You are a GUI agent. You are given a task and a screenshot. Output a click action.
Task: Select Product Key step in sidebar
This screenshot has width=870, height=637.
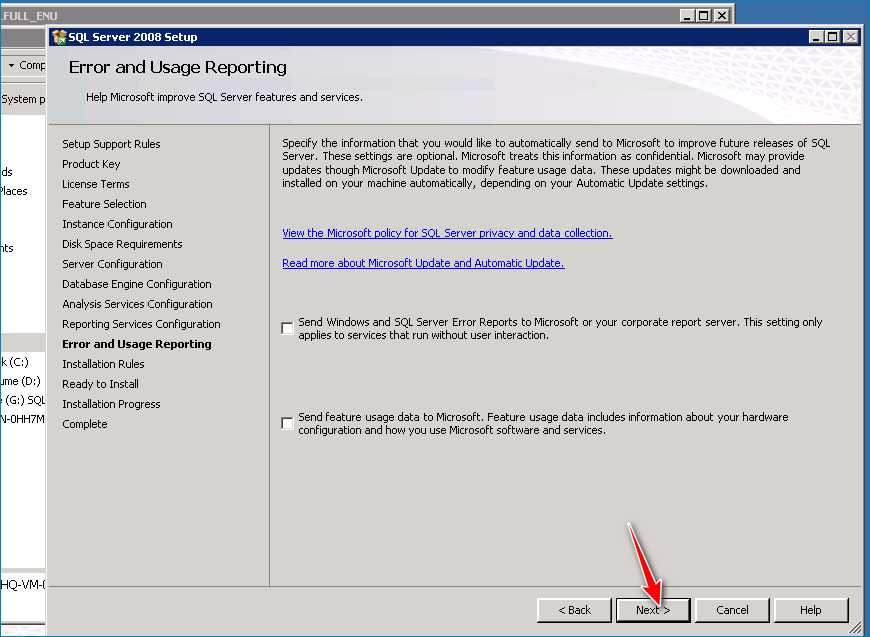coord(91,164)
